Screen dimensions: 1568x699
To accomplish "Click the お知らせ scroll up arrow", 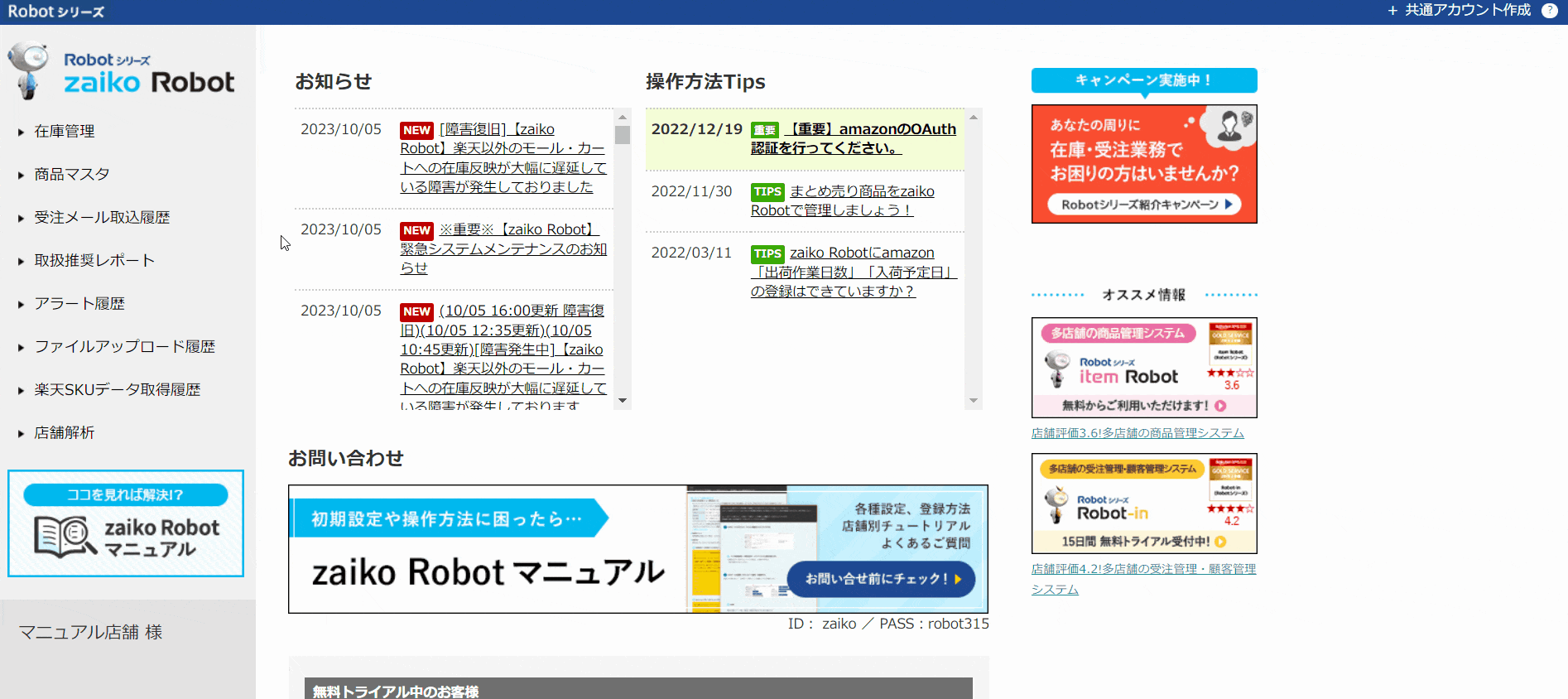I will (x=623, y=116).
